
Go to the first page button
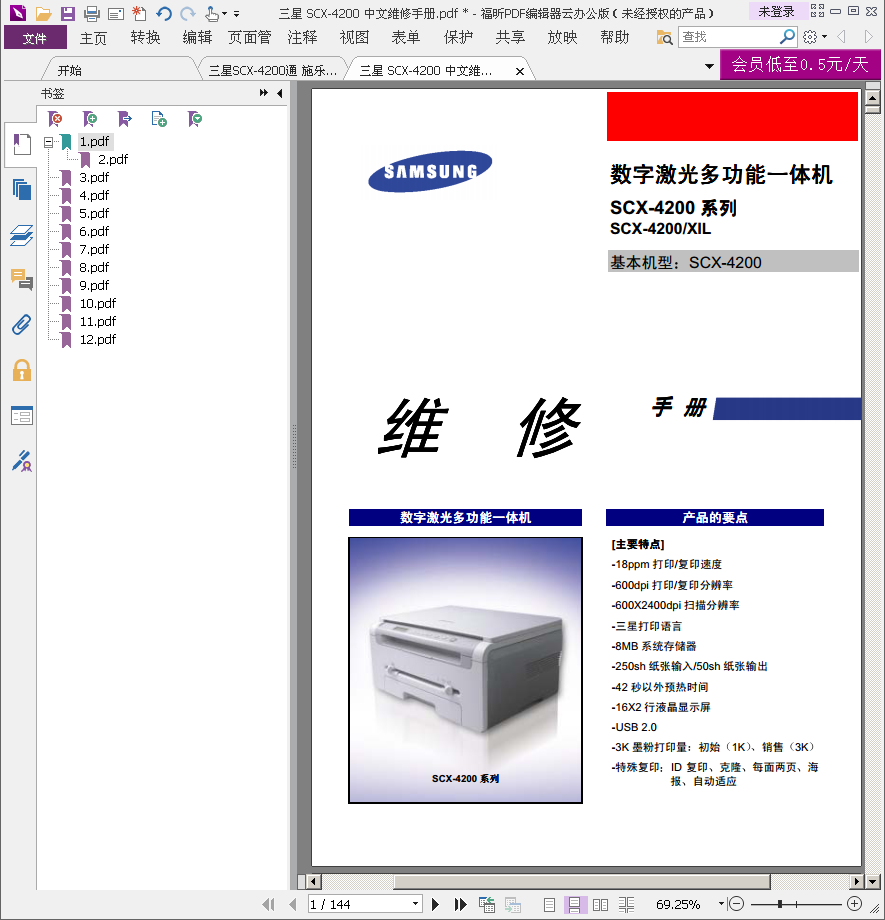pyautogui.click(x=269, y=905)
